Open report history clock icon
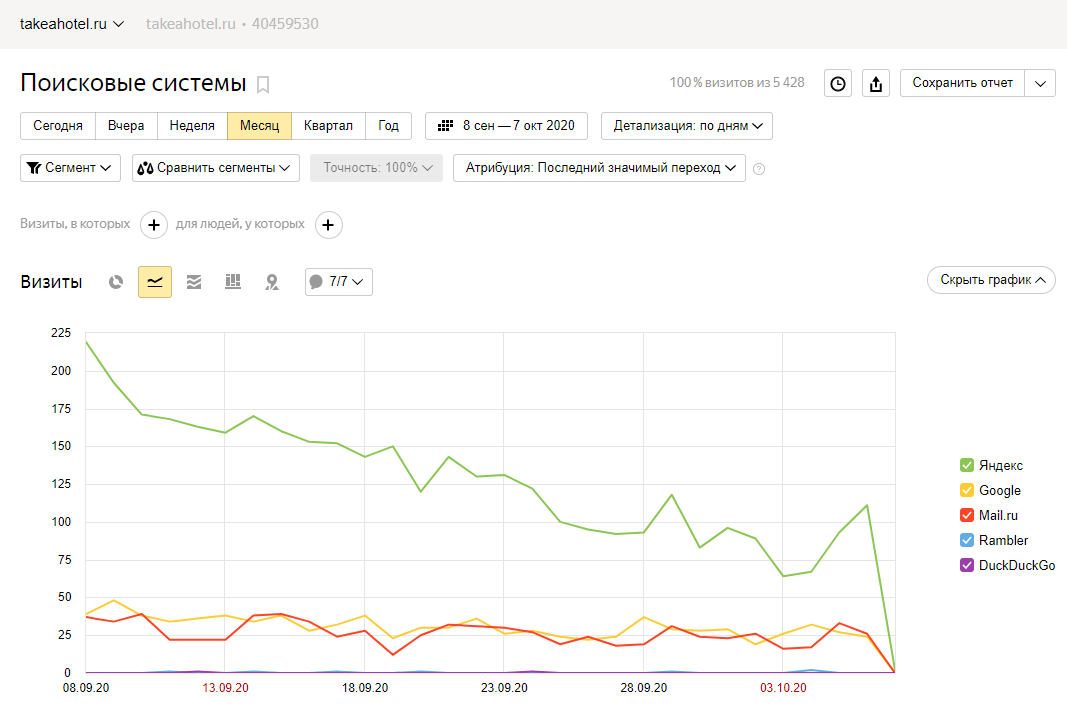Screen dimensions: 1067x714 pyautogui.click(x=838, y=84)
